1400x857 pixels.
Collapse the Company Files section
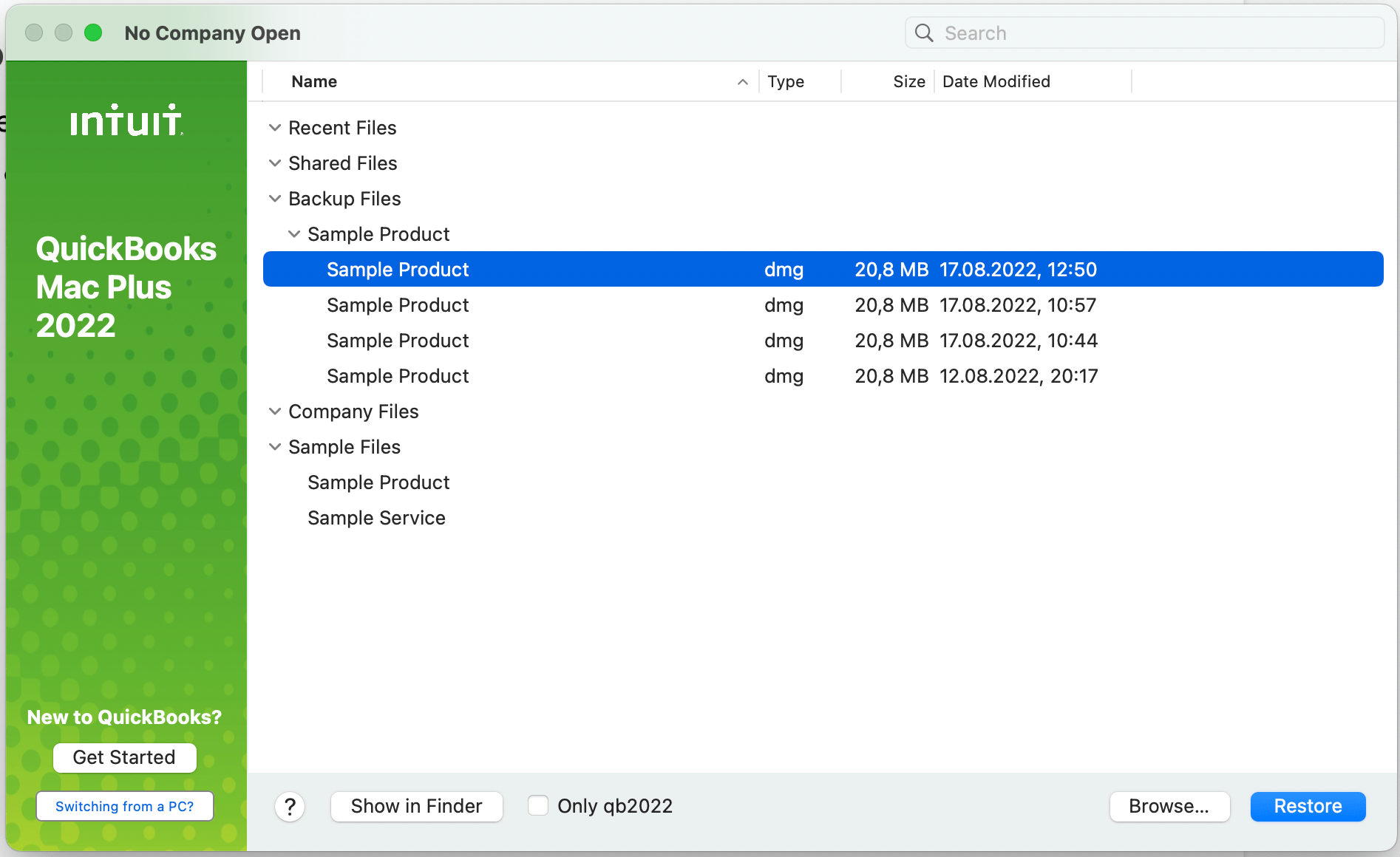coord(275,411)
